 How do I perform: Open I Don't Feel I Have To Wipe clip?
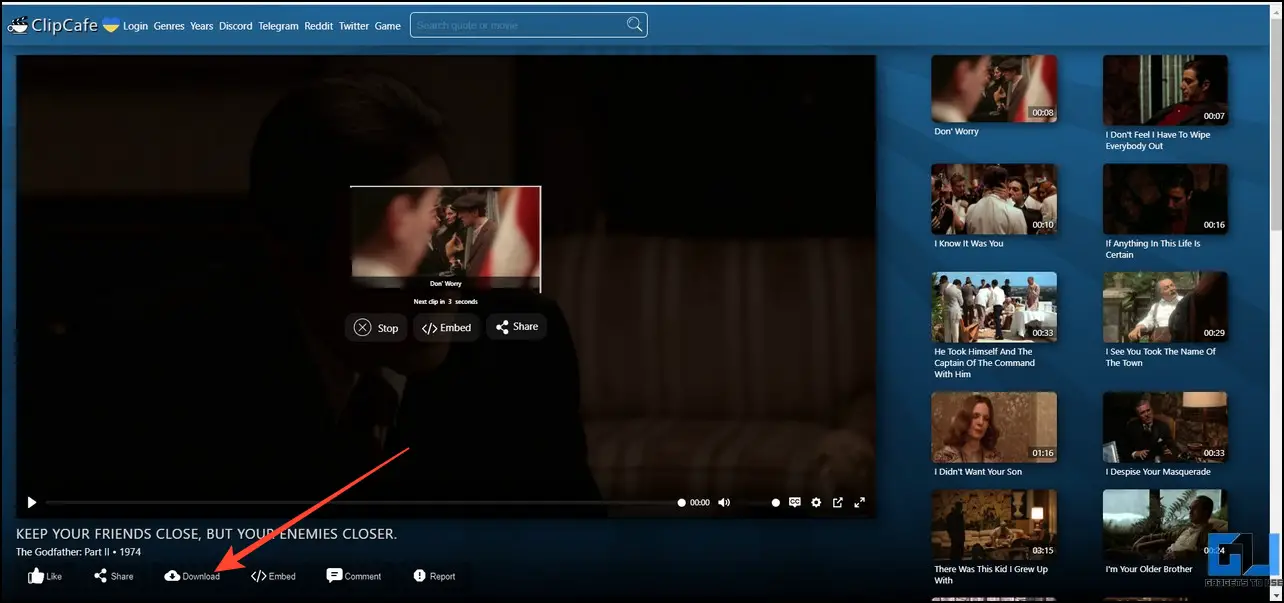(x=1165, y=89)
